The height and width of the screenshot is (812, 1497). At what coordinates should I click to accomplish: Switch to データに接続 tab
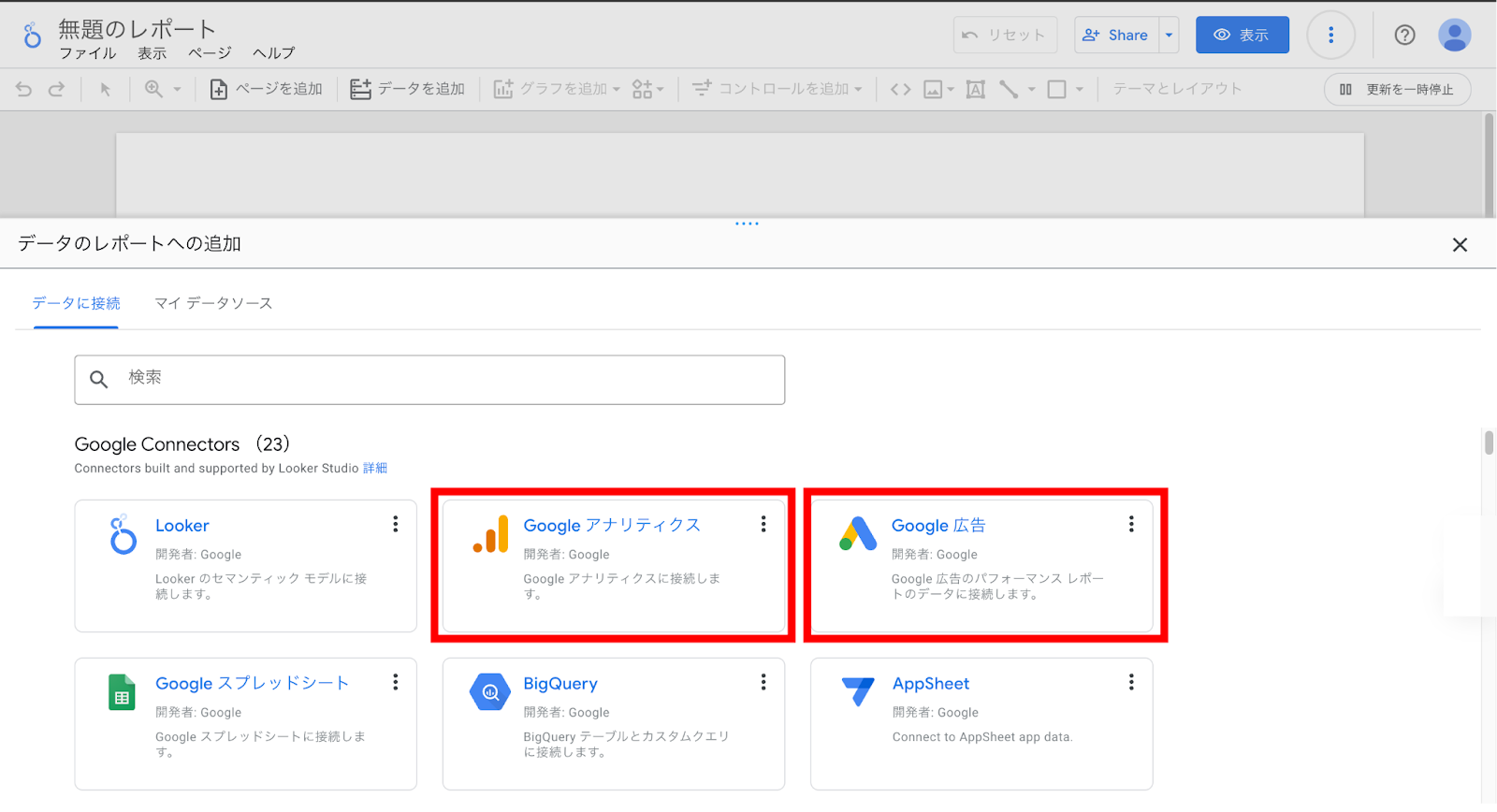[77, 303]
